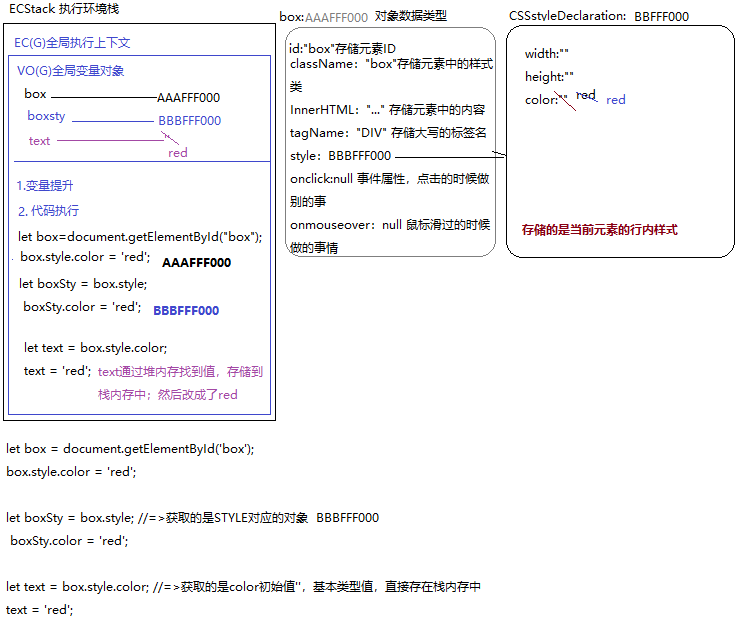Click the blue 'red' value after color
The width and height of the screenshot is (754, 630).
click(x=616, y=100)
